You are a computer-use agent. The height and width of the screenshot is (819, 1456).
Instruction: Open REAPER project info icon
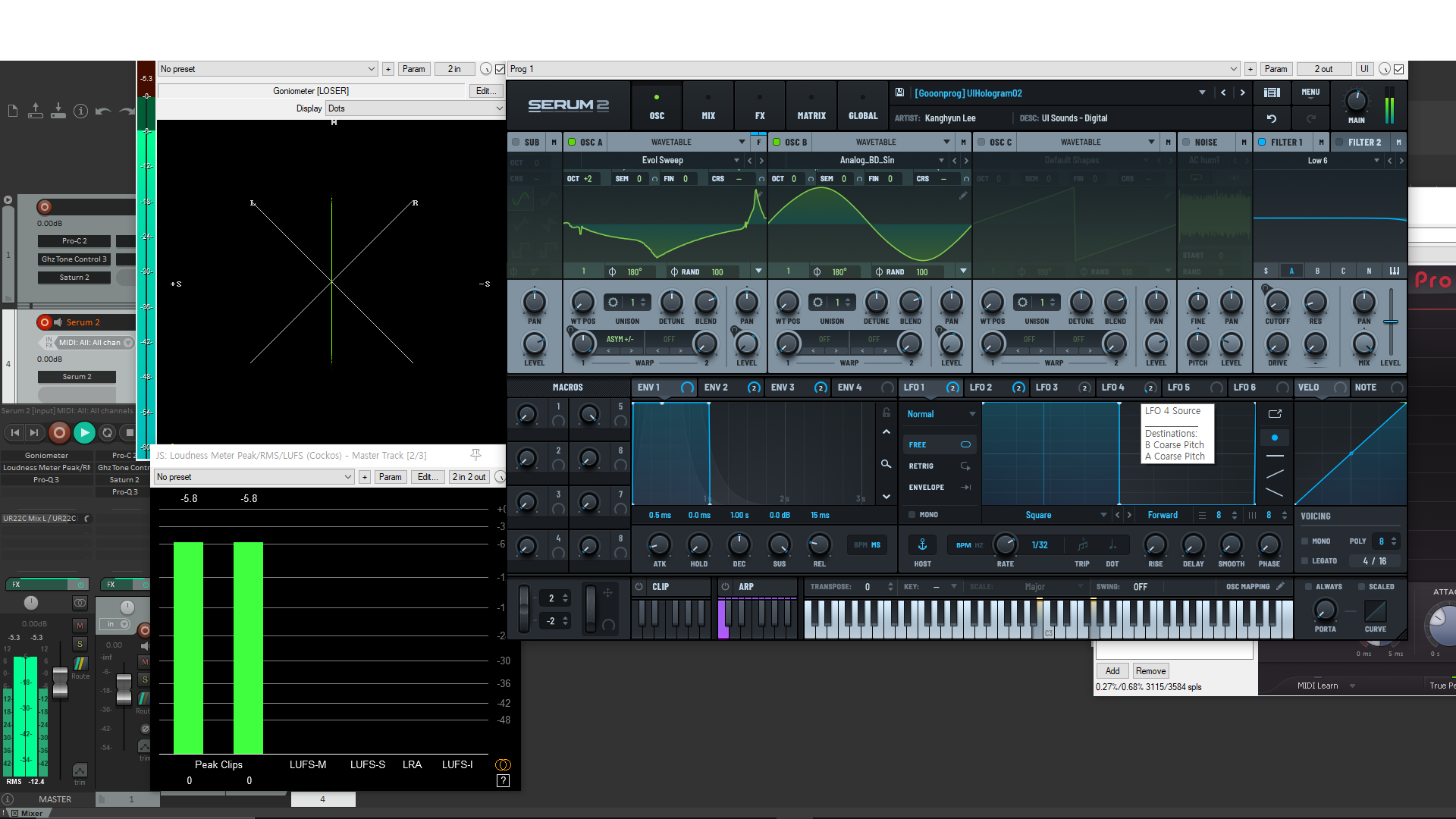coord(81,111)
